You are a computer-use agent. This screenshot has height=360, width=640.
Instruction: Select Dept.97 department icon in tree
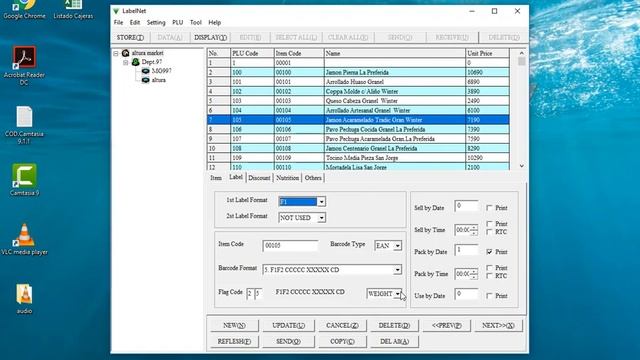136,62
